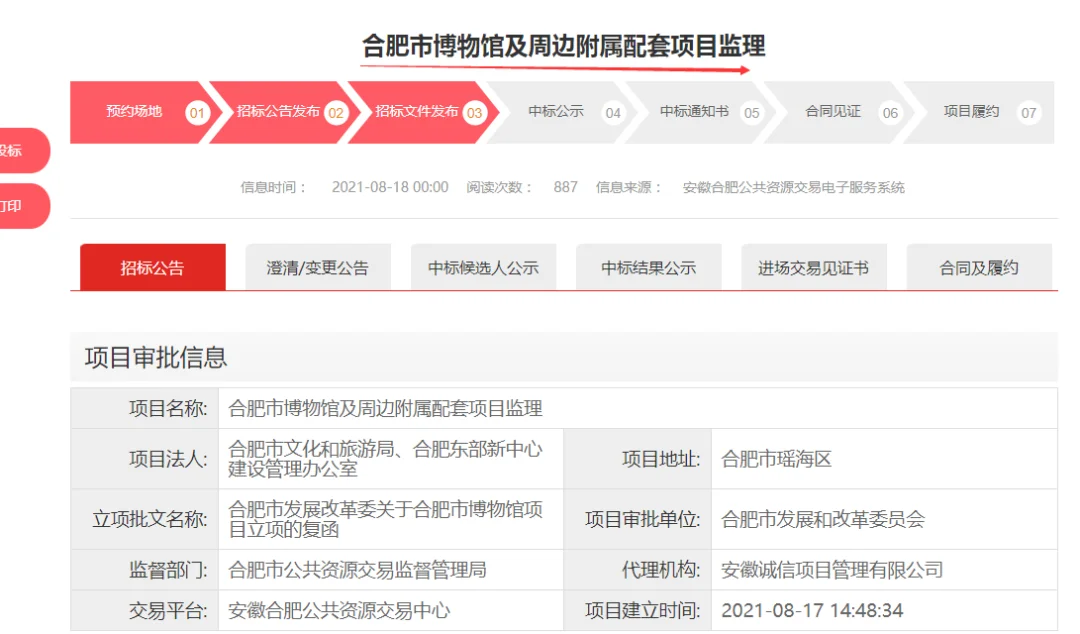Click the 项目地址 label cell
This screenshot has width=1080, height=634.
pos(638,459)
